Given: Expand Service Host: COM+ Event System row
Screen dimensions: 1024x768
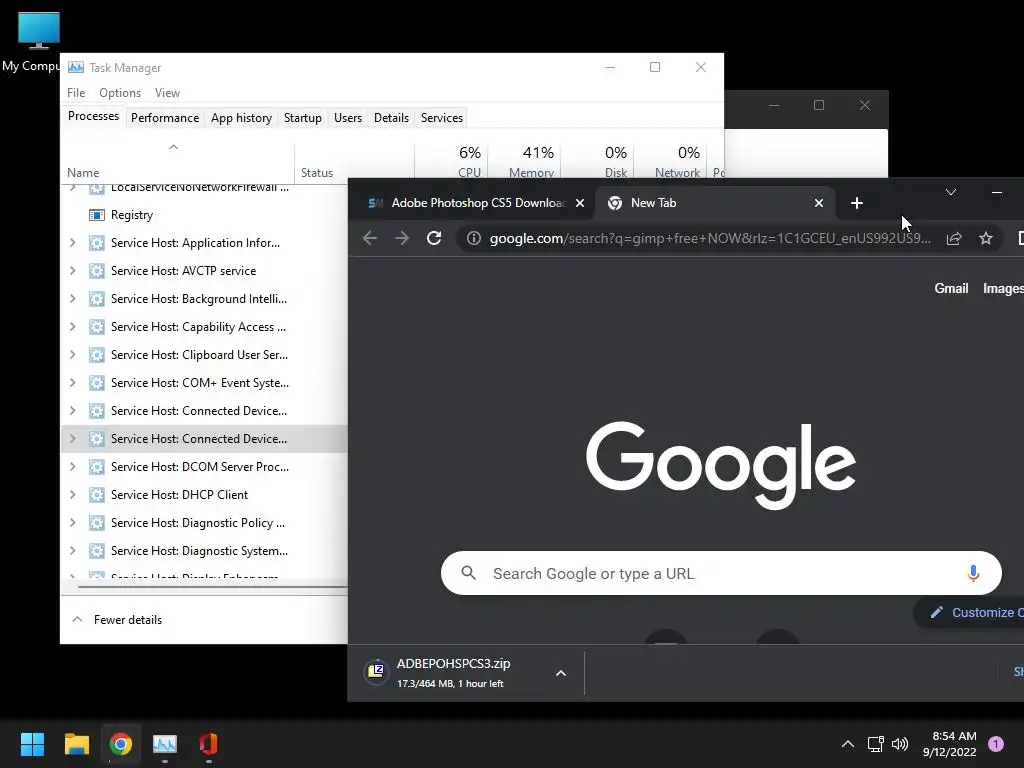Looking at the screenshot, I should [72, 383].
